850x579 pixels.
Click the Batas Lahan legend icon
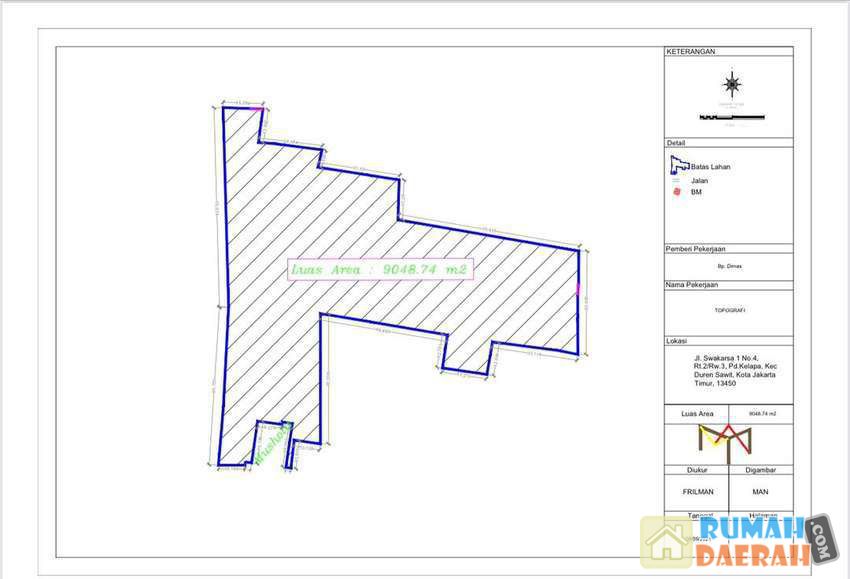point(677,165)
